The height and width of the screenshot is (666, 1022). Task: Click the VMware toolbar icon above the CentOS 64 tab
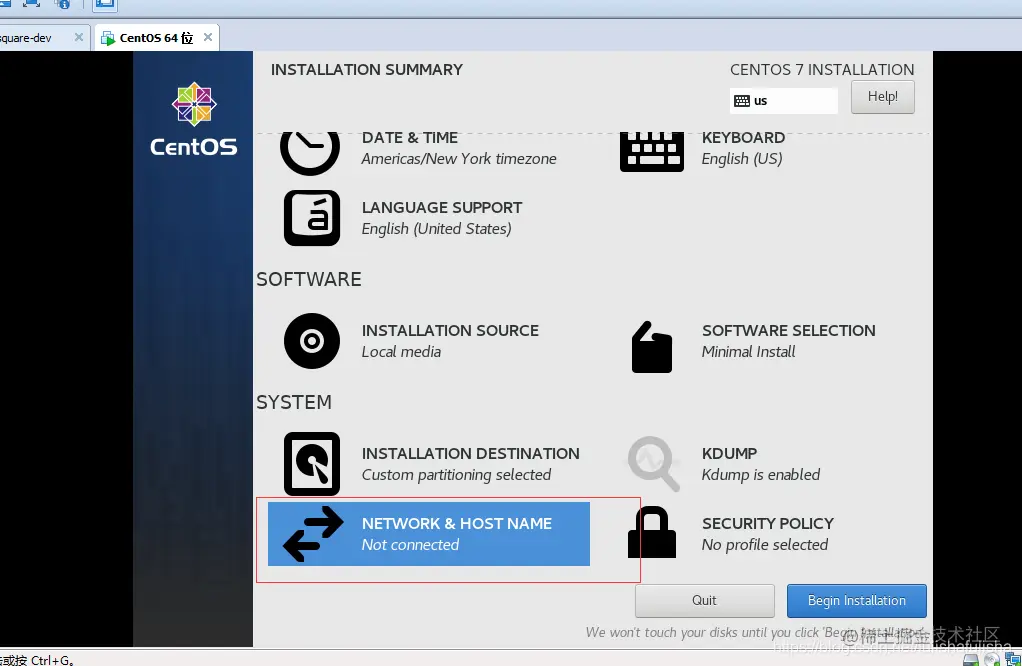pyautogui.click(x=104, y=5)
